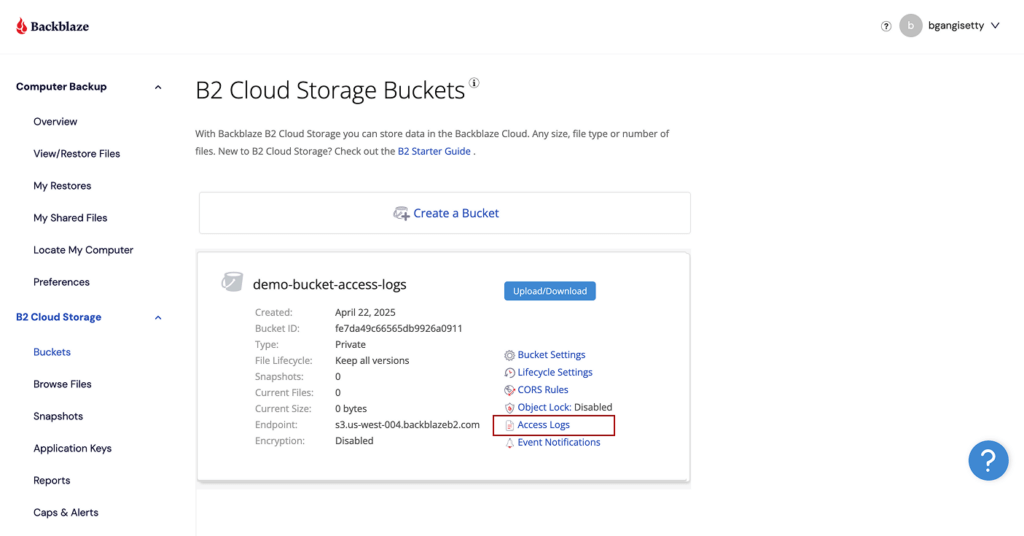Click the info icon beside page title
Viewport: 1024px width, 536px height.
pos(474,84)
